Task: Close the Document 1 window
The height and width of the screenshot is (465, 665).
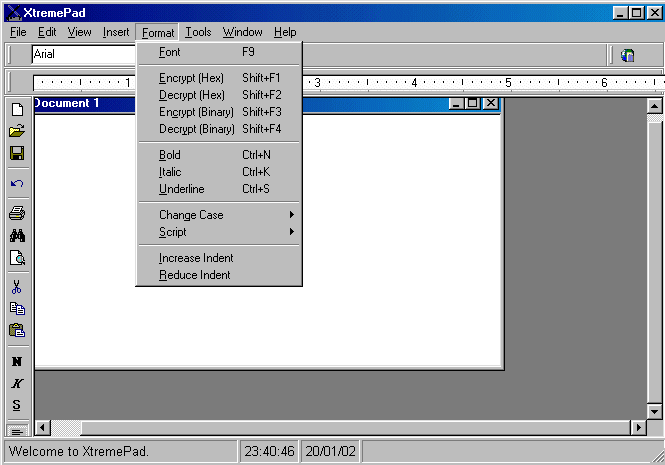Action: (491, 103)
